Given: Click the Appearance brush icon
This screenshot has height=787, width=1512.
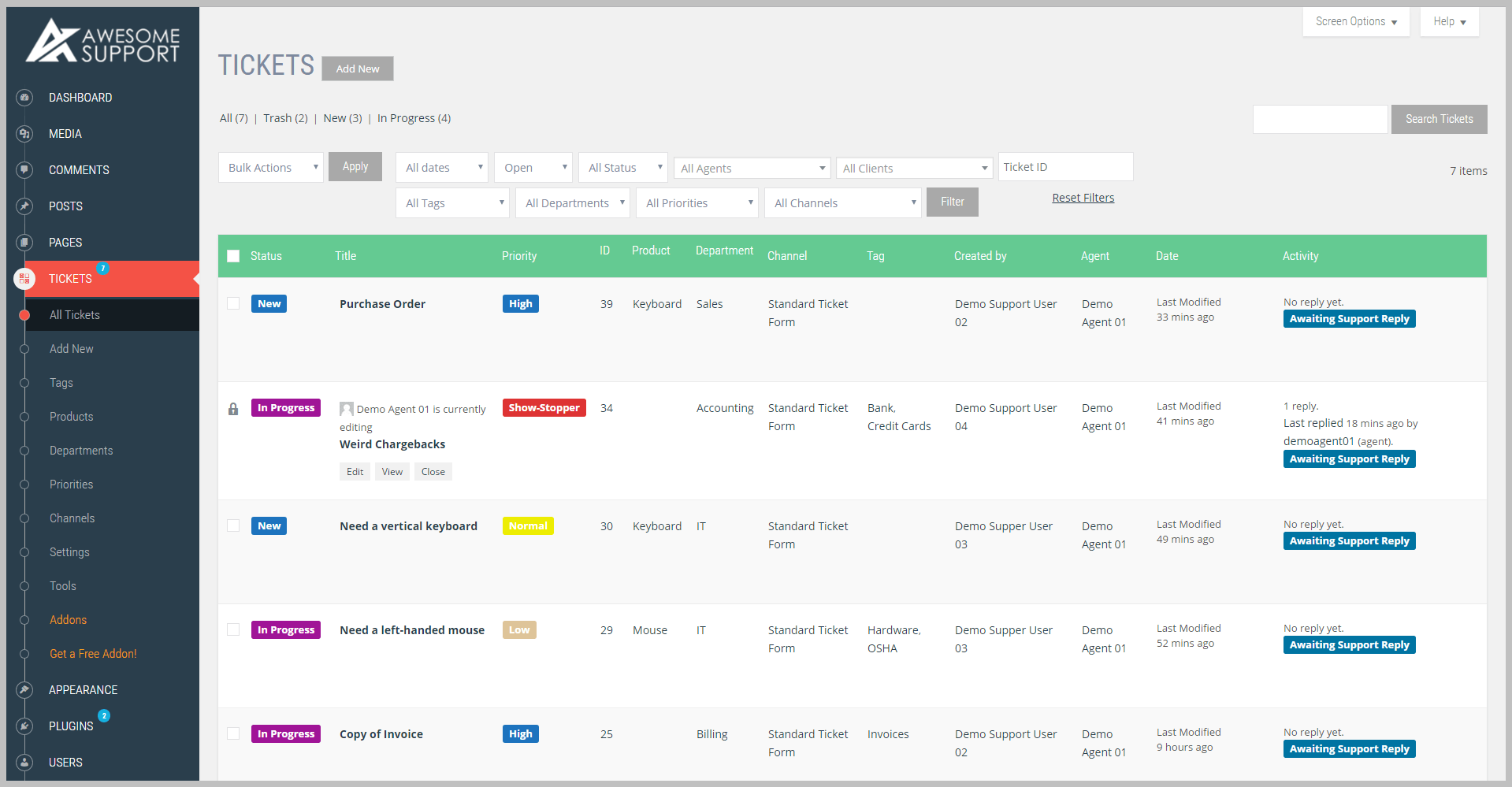Looking at the screenshot, I should pos(24,690).
